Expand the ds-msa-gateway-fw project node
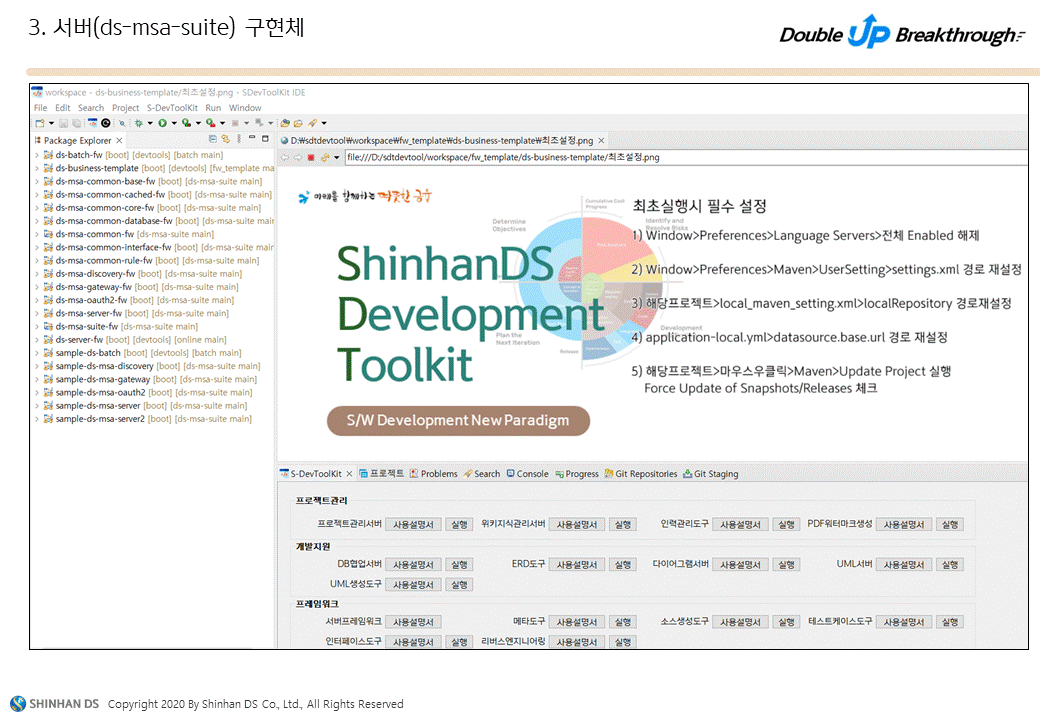This screenshot has height=720, width=1040. [36, 287]
